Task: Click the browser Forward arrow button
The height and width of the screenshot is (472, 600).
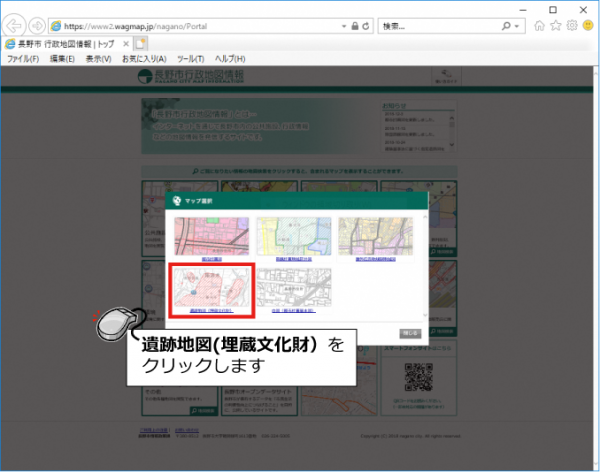Action: click(x=37, y=25)
